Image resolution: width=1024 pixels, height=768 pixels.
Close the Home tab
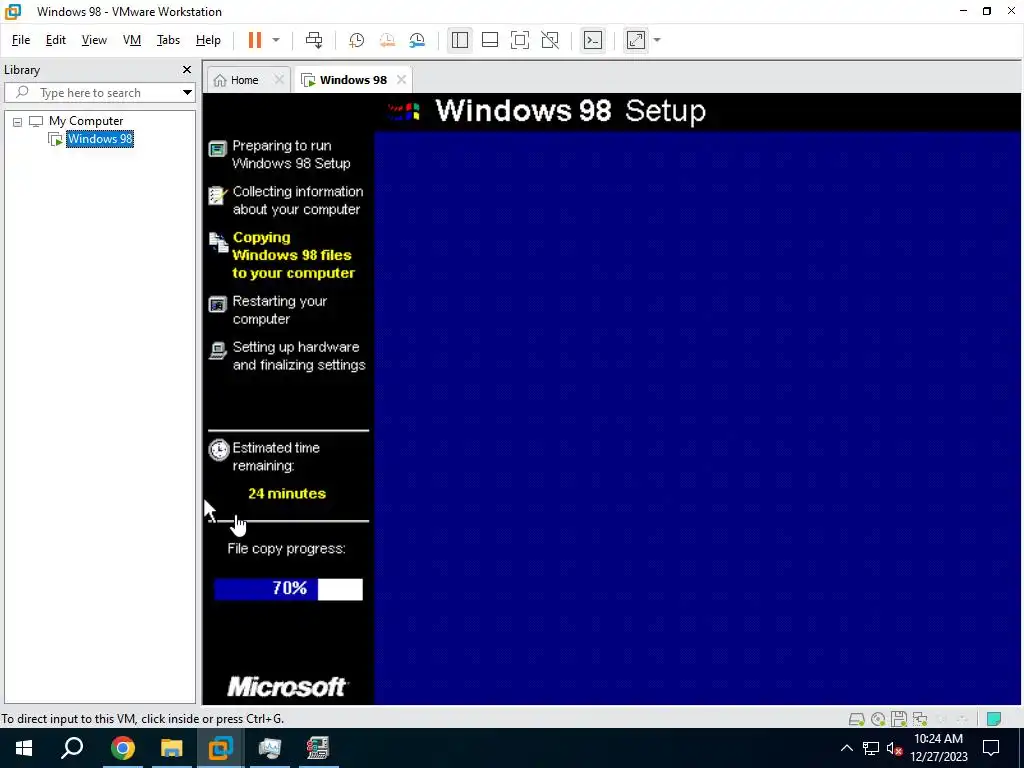pos(279,80)
